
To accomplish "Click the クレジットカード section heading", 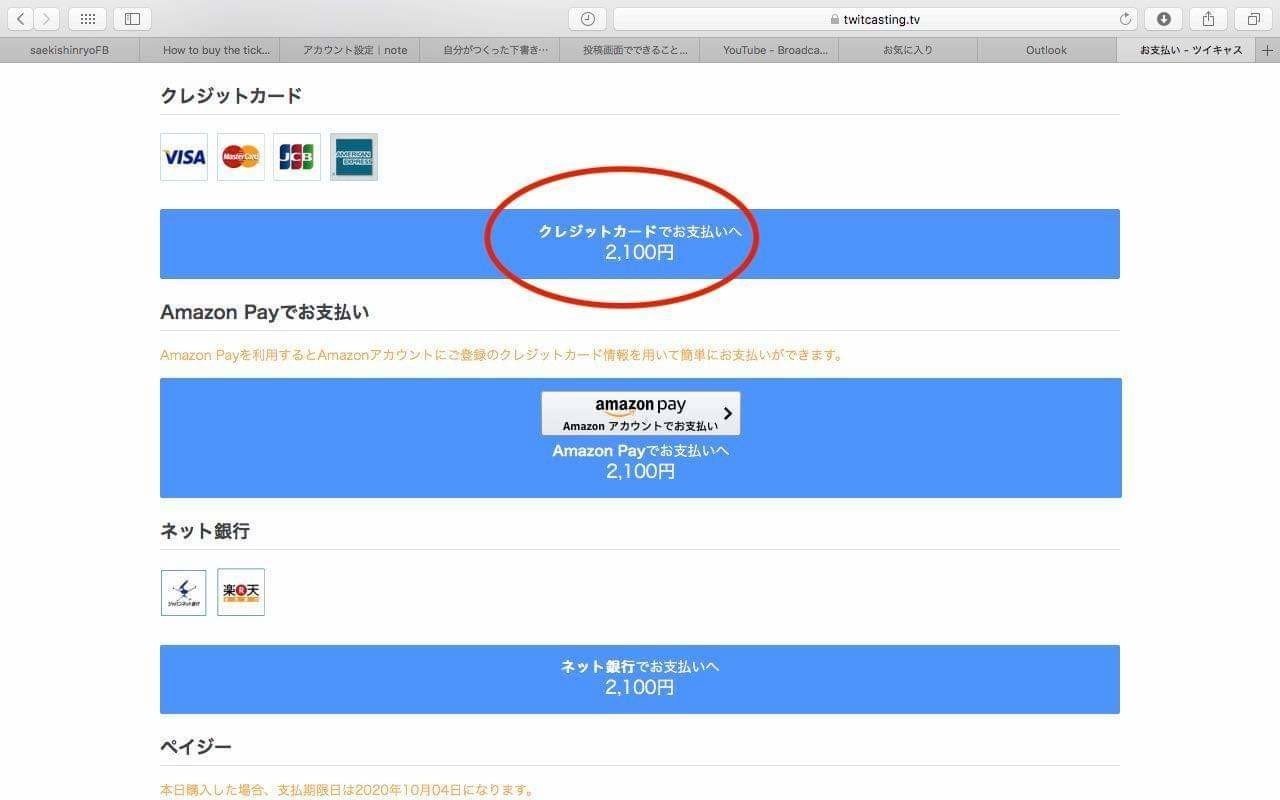I will point(231,96).
